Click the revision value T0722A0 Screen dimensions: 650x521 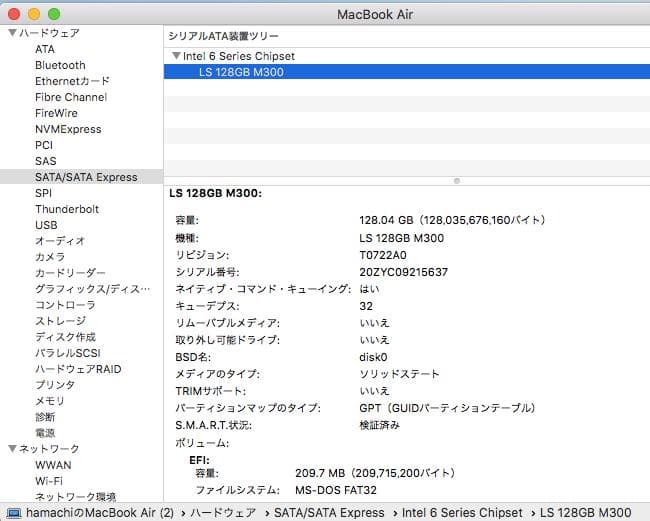tap(383, 255)
